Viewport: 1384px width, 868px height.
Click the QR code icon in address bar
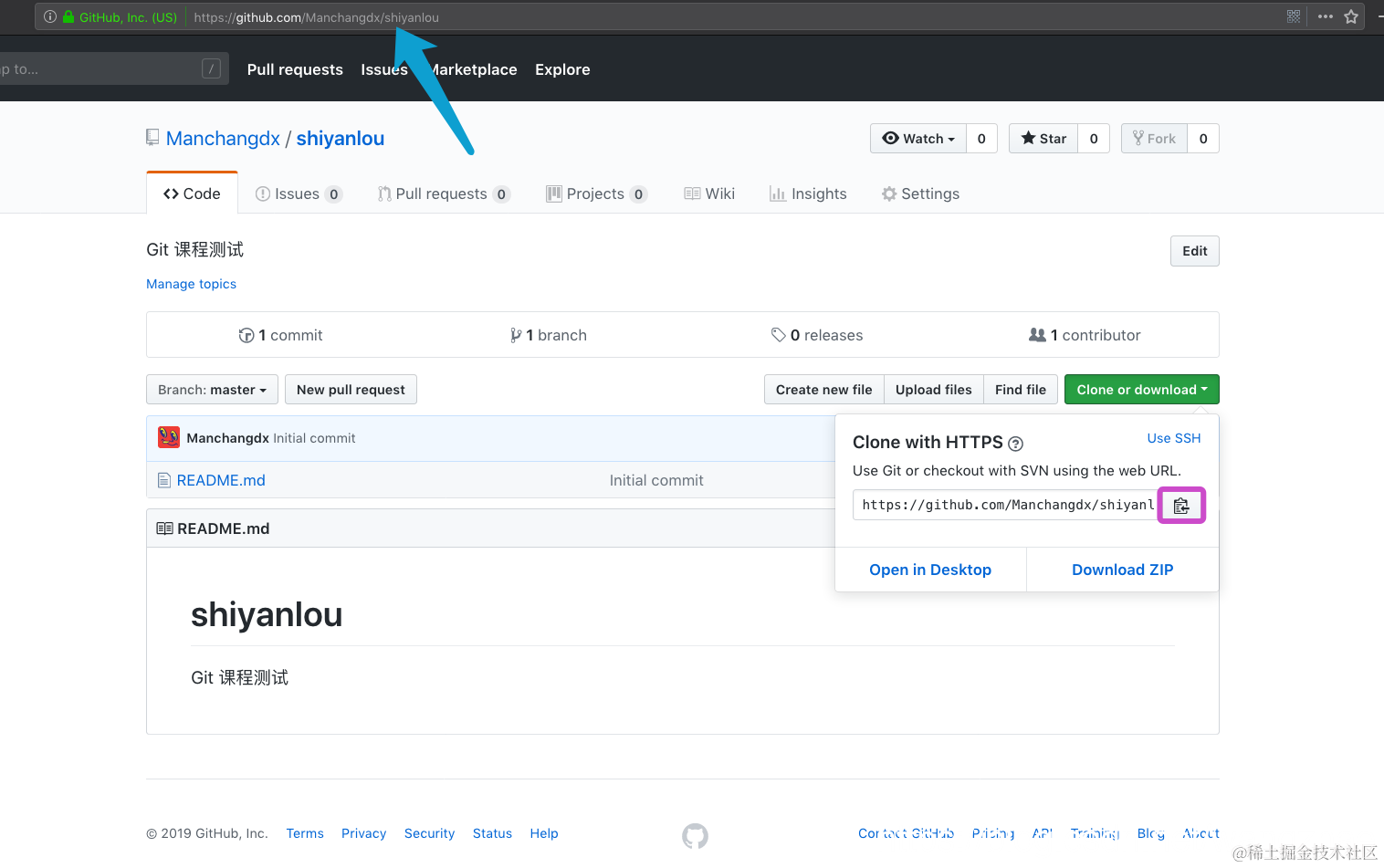click(x=1294, y=16)
